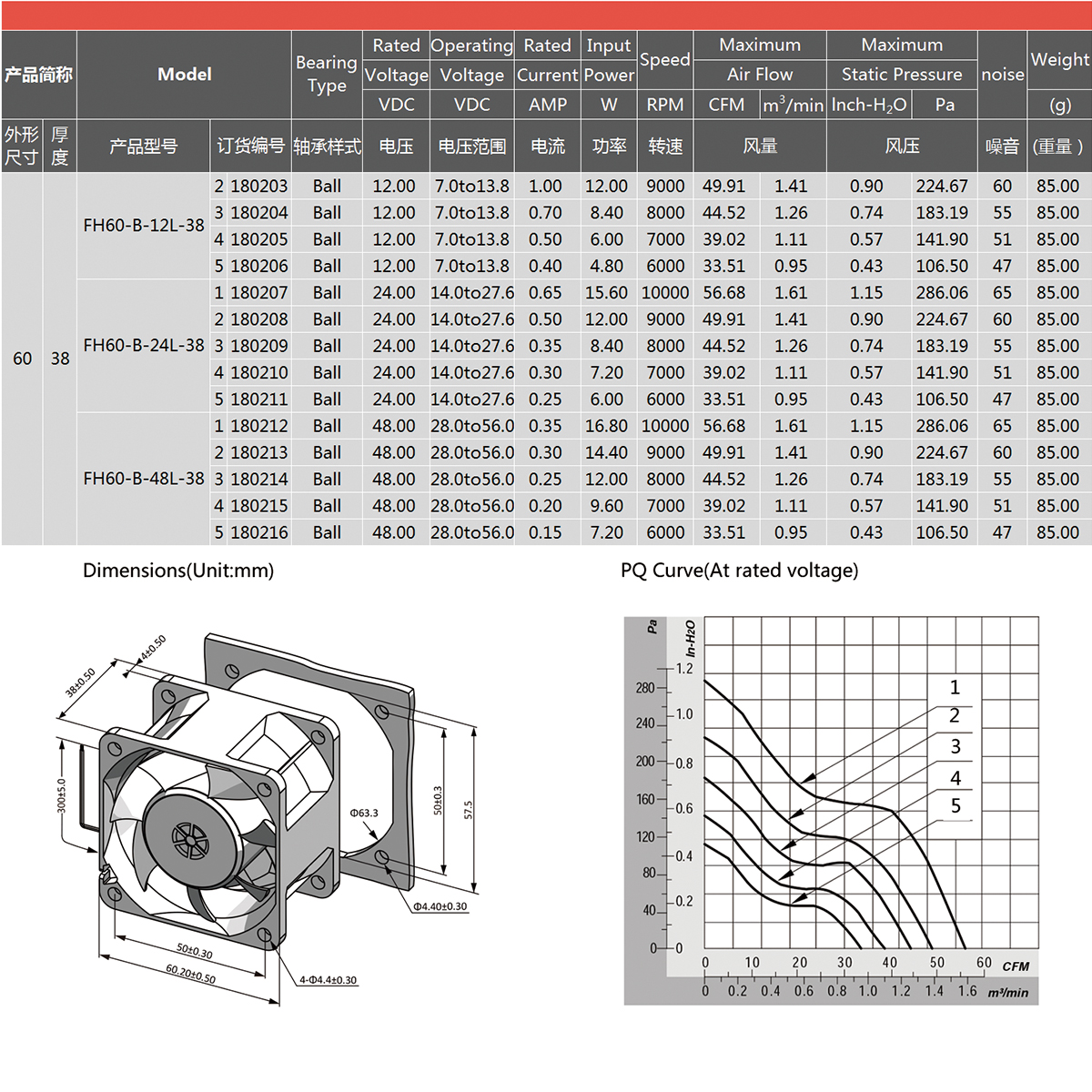Select the "风压" header cell
This screenshot has height=1092, width=1092.
[902, 146]
